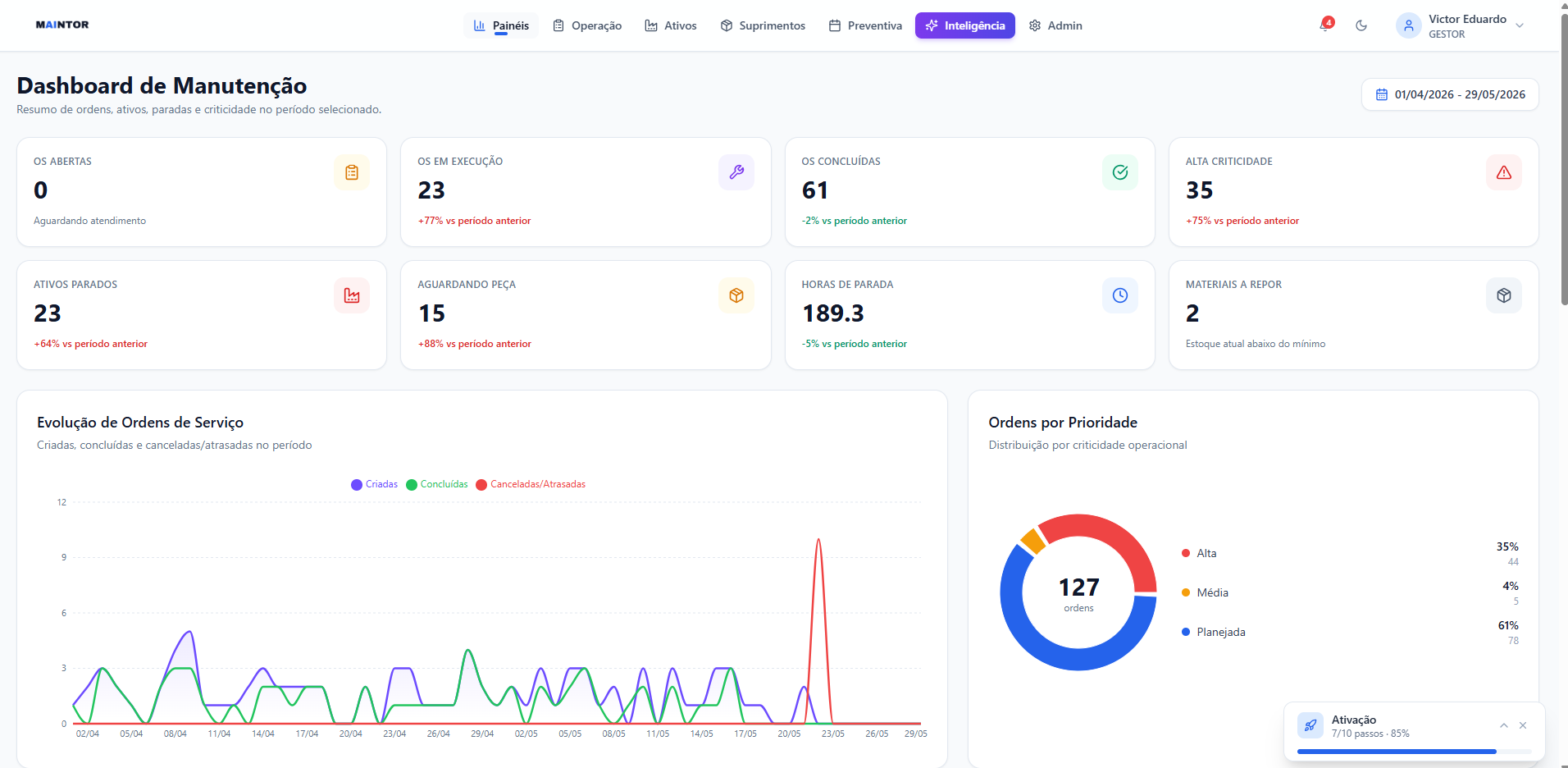The width and height of the screenshot is (1568, 768).
Task: Click the 189.3 Horas de Parada value
Action: [x=833, y=313]
